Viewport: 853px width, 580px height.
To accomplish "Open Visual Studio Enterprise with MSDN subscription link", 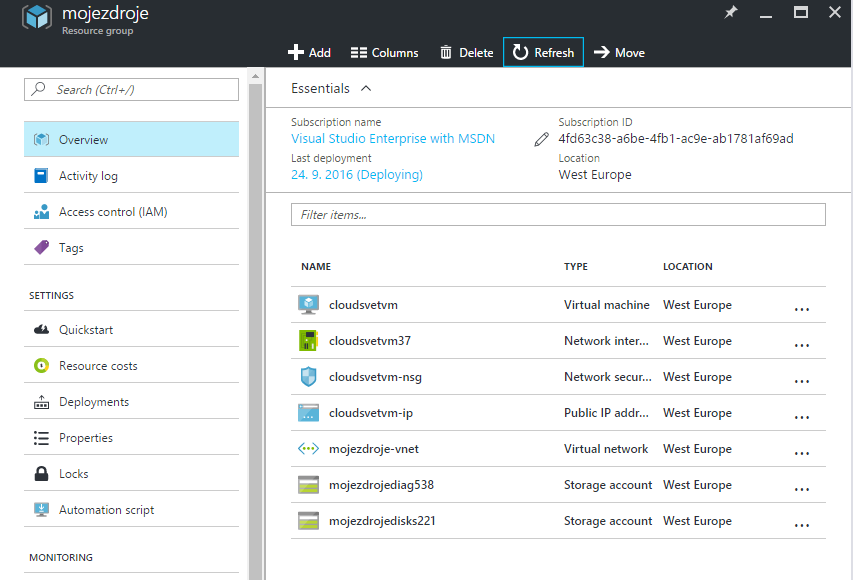I will pos(393,138).
